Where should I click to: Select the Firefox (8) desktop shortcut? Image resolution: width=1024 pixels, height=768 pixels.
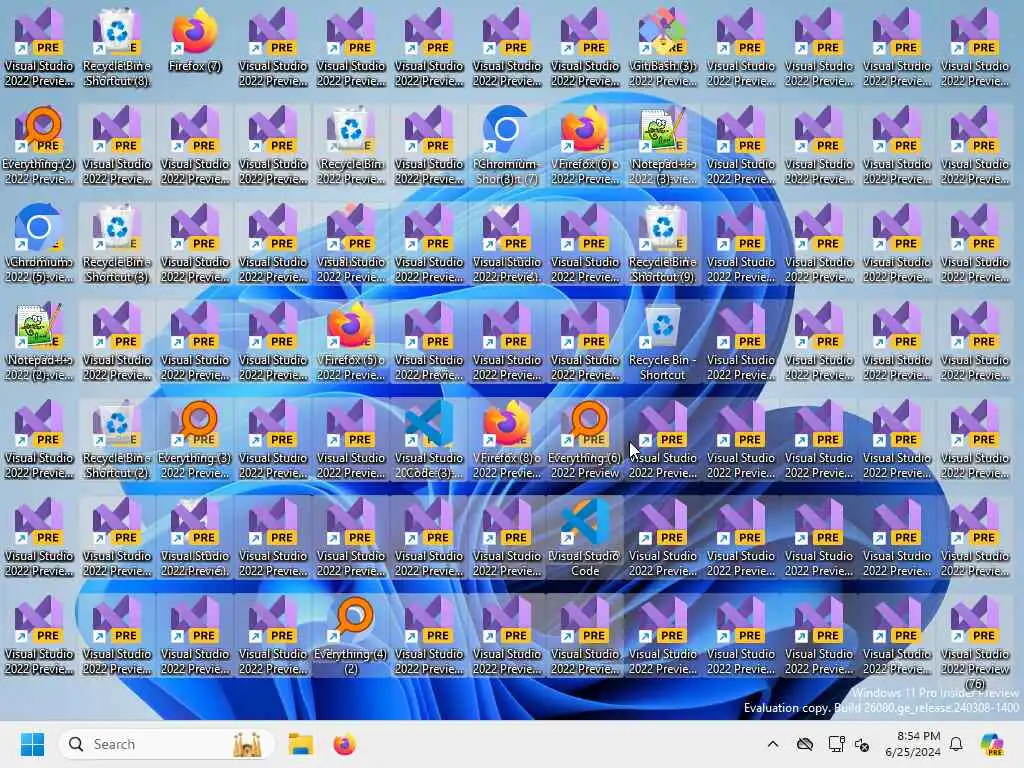[x=507, y=439]
